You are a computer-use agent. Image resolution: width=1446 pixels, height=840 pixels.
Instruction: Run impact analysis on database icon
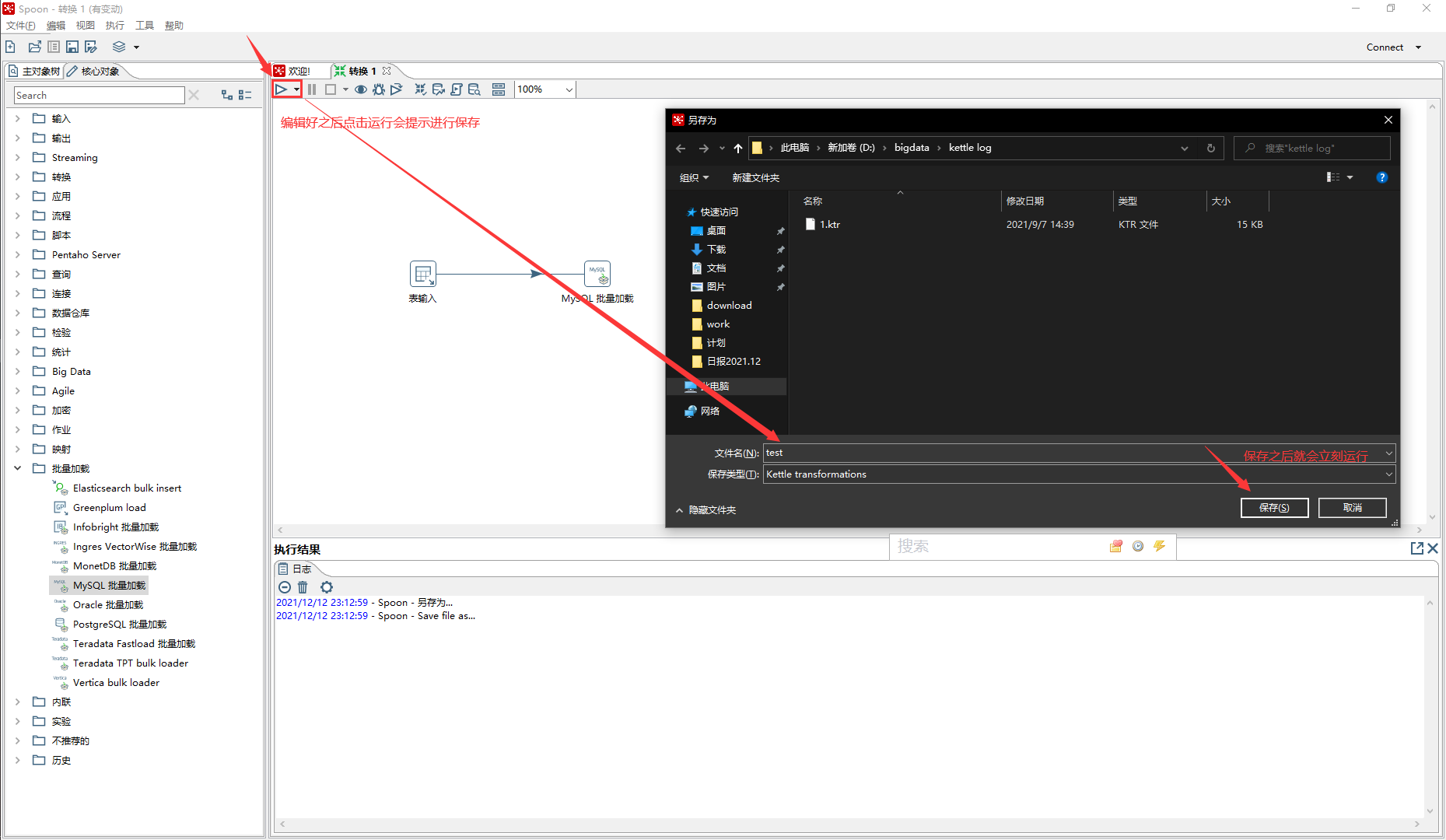pos(439,89)
